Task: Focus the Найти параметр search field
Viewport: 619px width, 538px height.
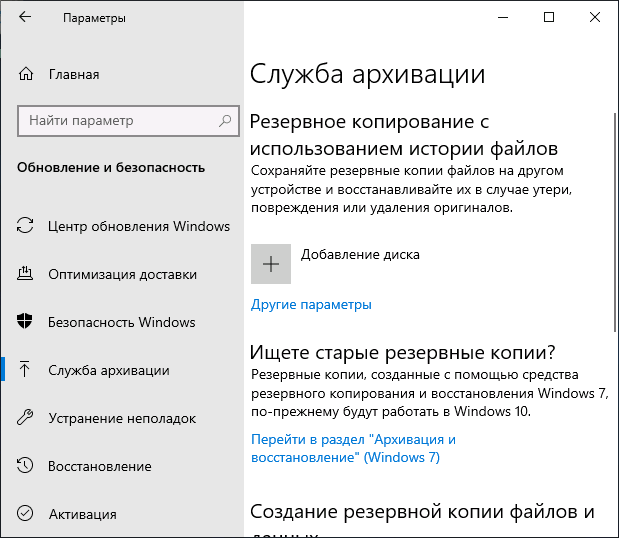Action: coord(128,121)
